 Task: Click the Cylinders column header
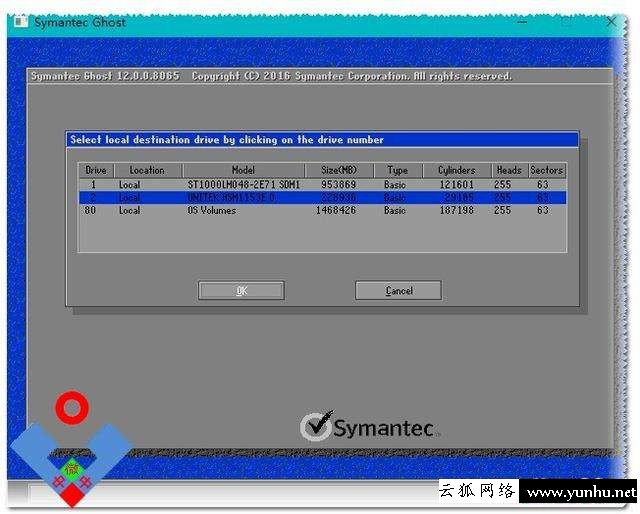point(457,170)
